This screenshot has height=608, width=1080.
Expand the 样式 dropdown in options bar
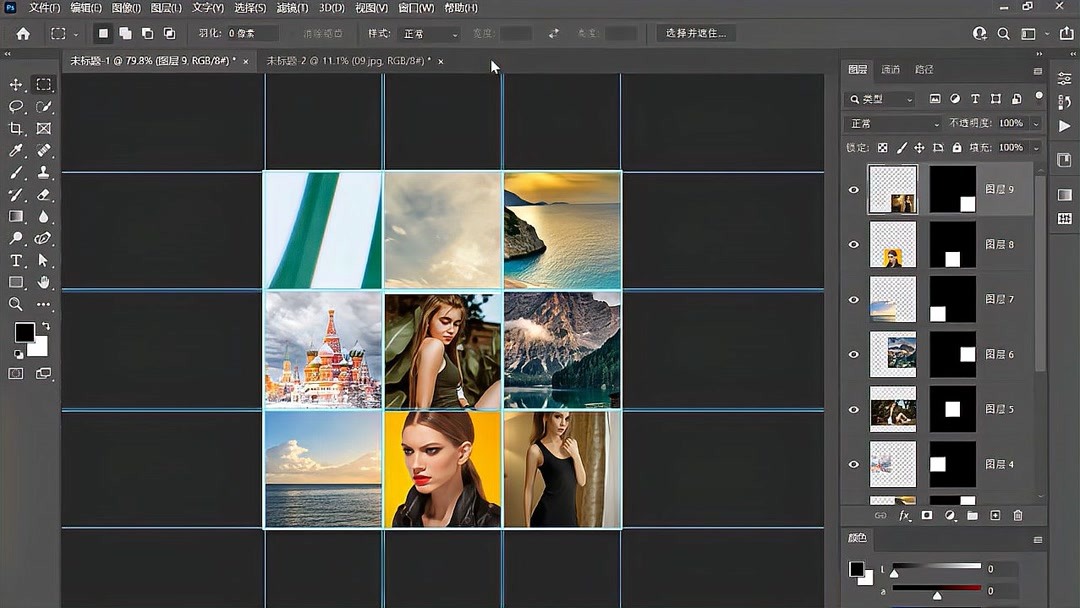[x=427, y=33]
